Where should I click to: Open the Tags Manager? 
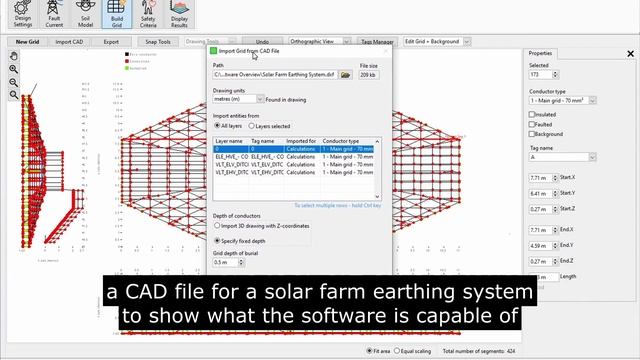(377, 42)
